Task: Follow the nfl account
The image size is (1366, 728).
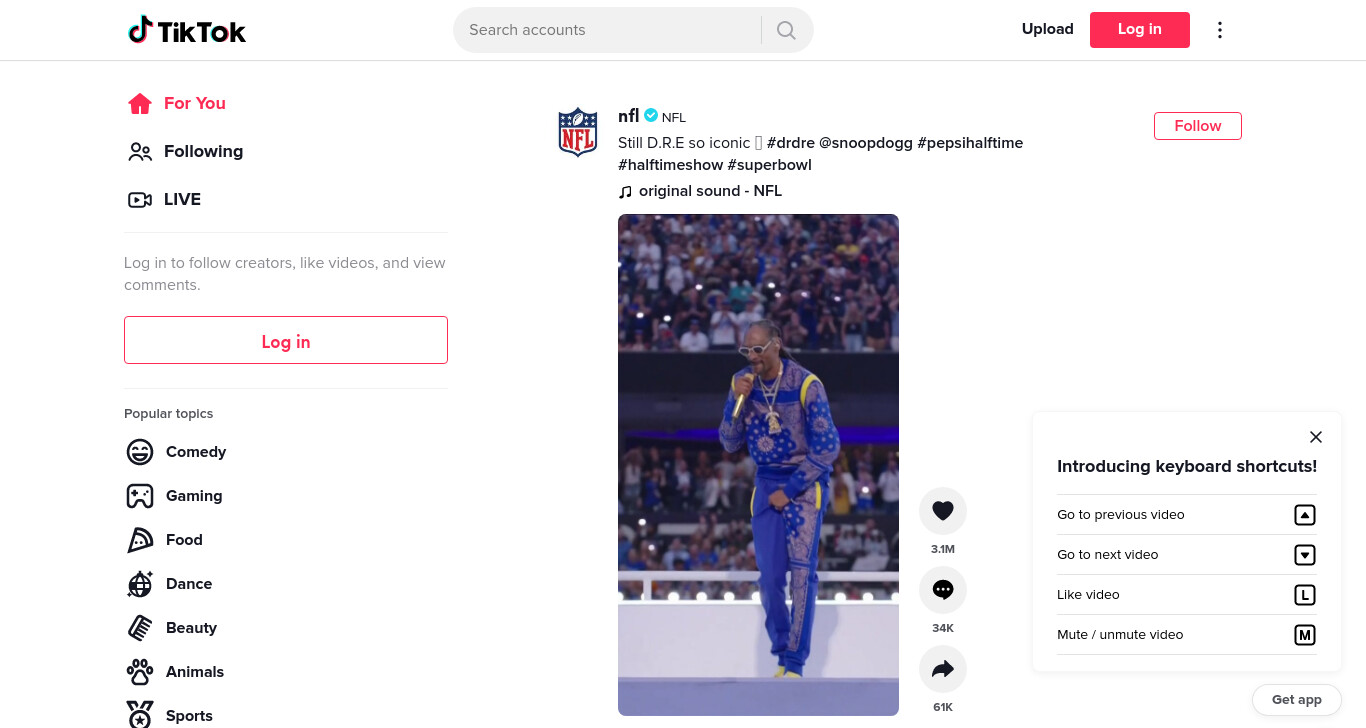Action: (1198, 126)
